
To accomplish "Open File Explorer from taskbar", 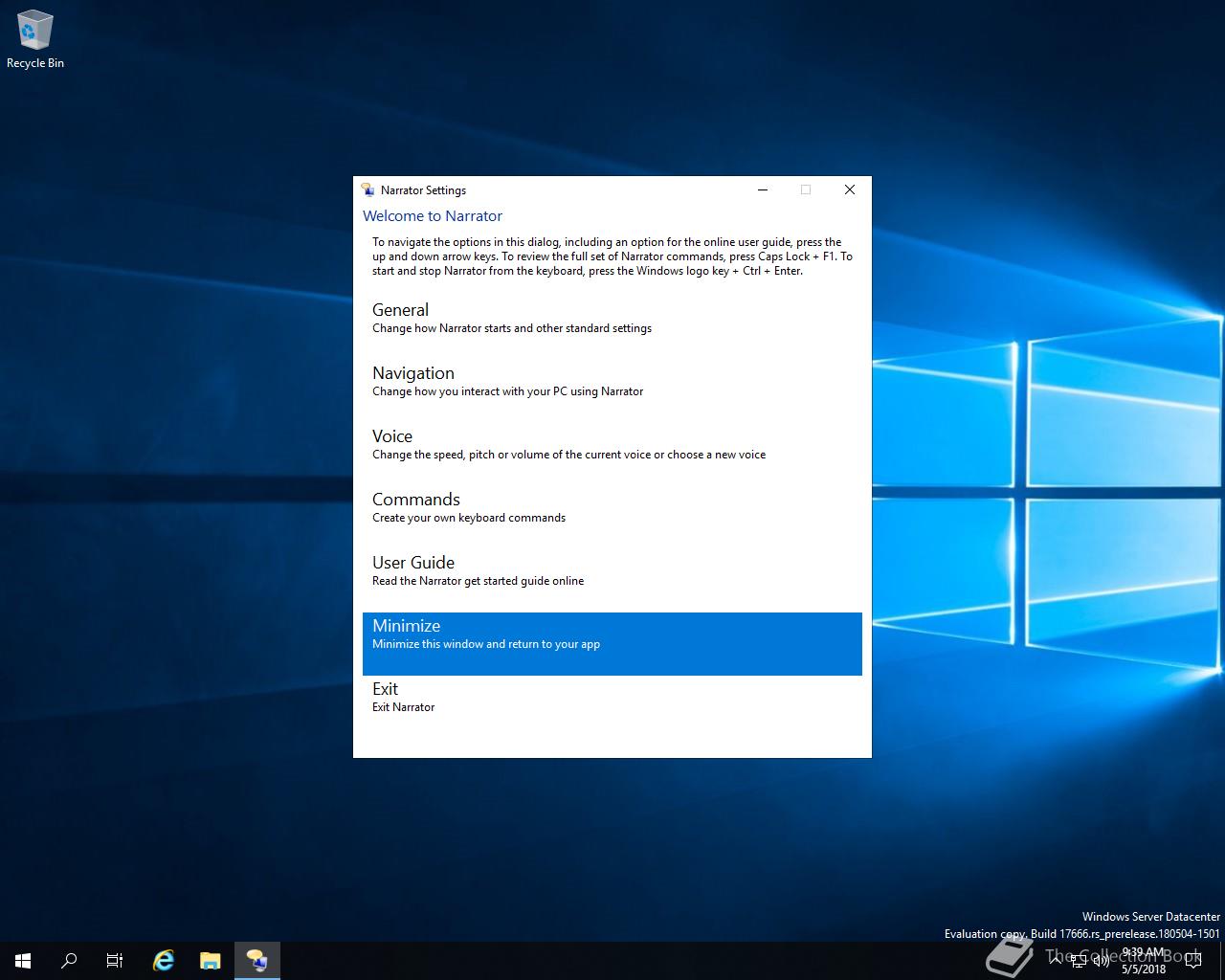I will coord(211,961).
